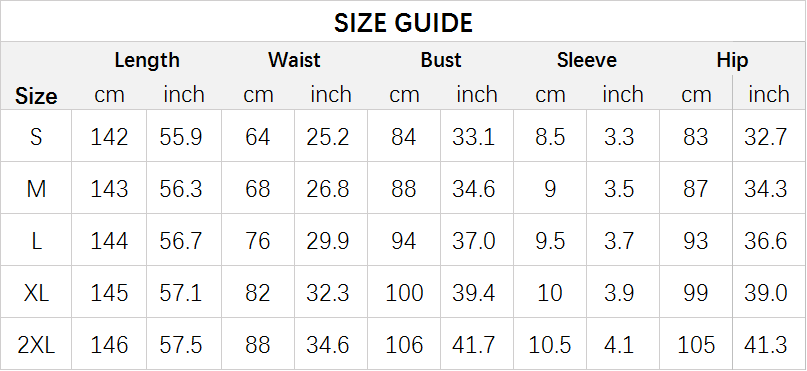807x371 pixels.
Task: Select the S size row label
Action: (x=36, y=137)
